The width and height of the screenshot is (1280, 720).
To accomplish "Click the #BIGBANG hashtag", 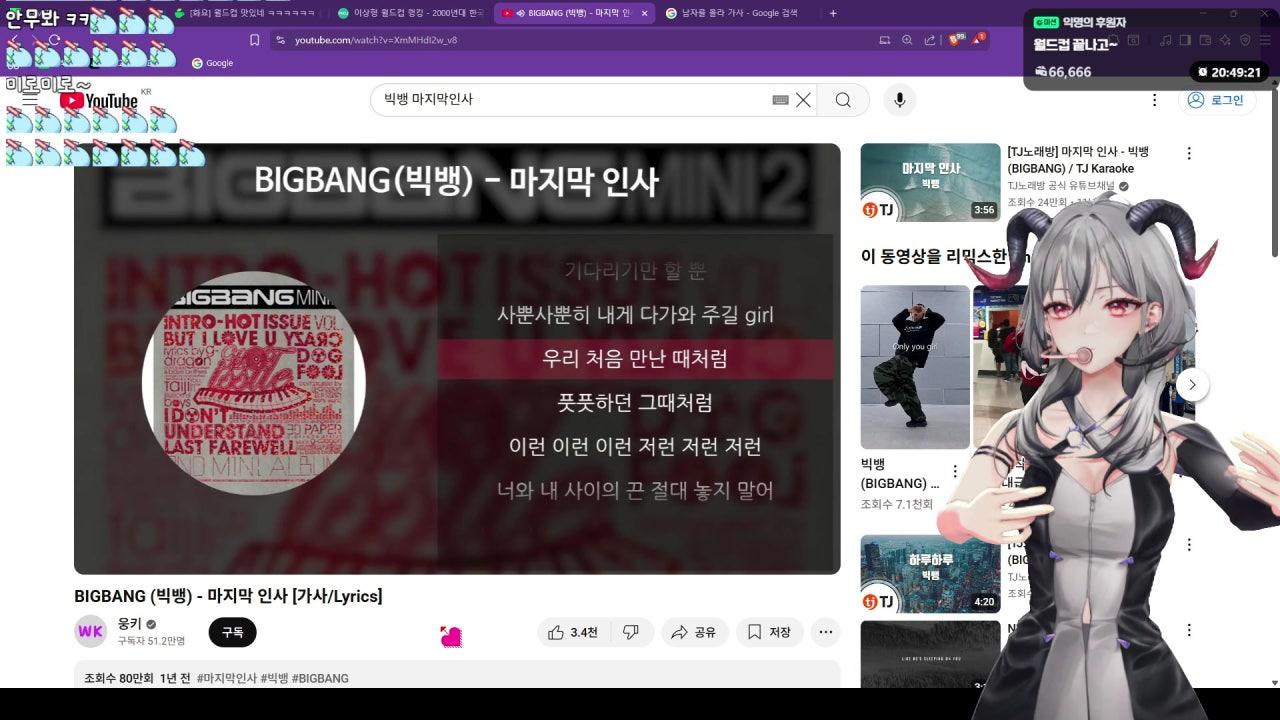I will [320, 678].
